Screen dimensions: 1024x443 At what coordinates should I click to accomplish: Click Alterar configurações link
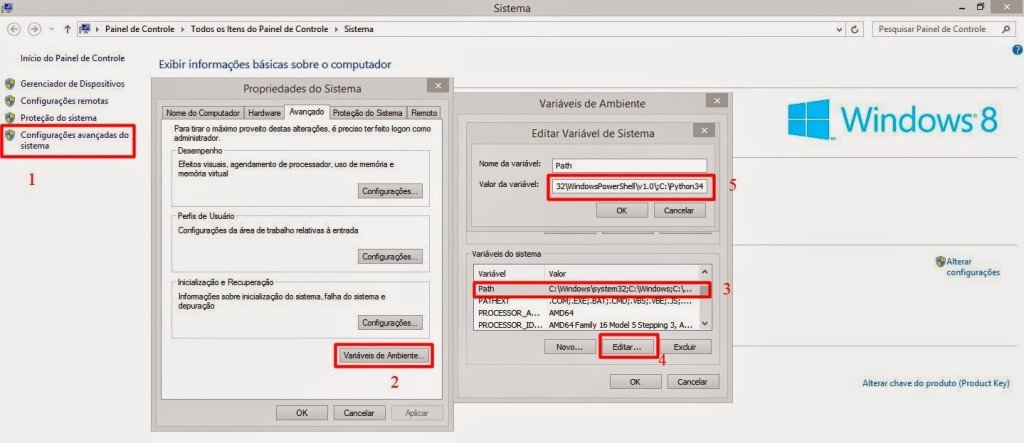(x=973, y=267)
